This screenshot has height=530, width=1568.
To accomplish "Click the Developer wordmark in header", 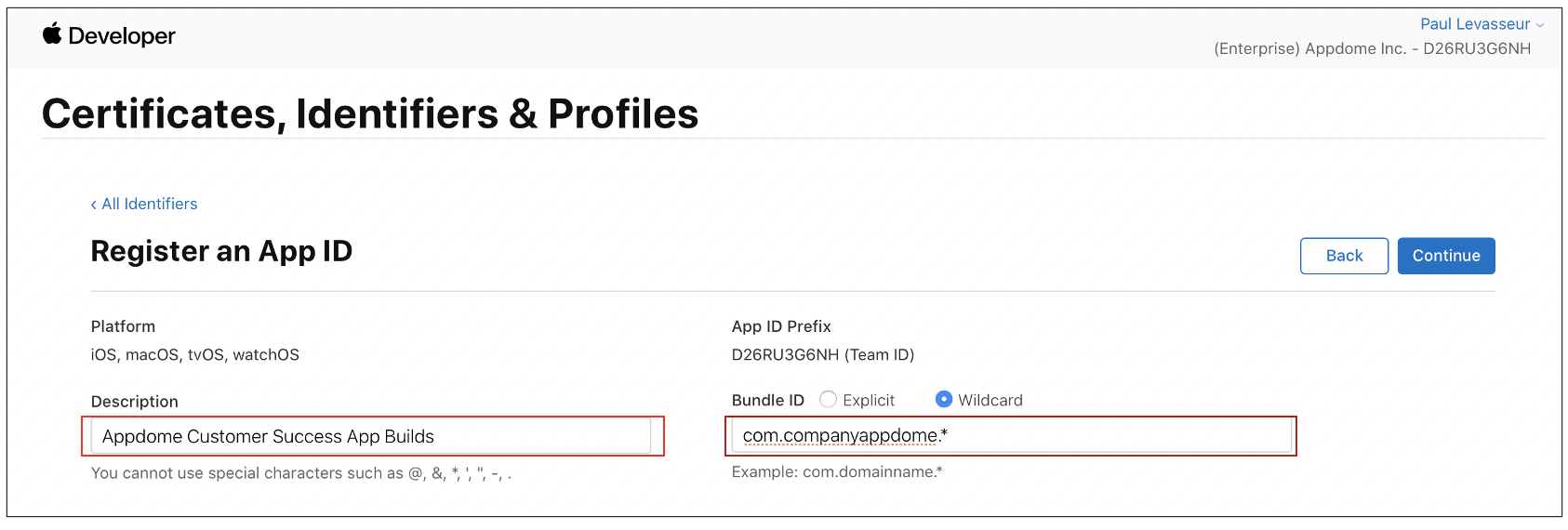I will [122, 36].
